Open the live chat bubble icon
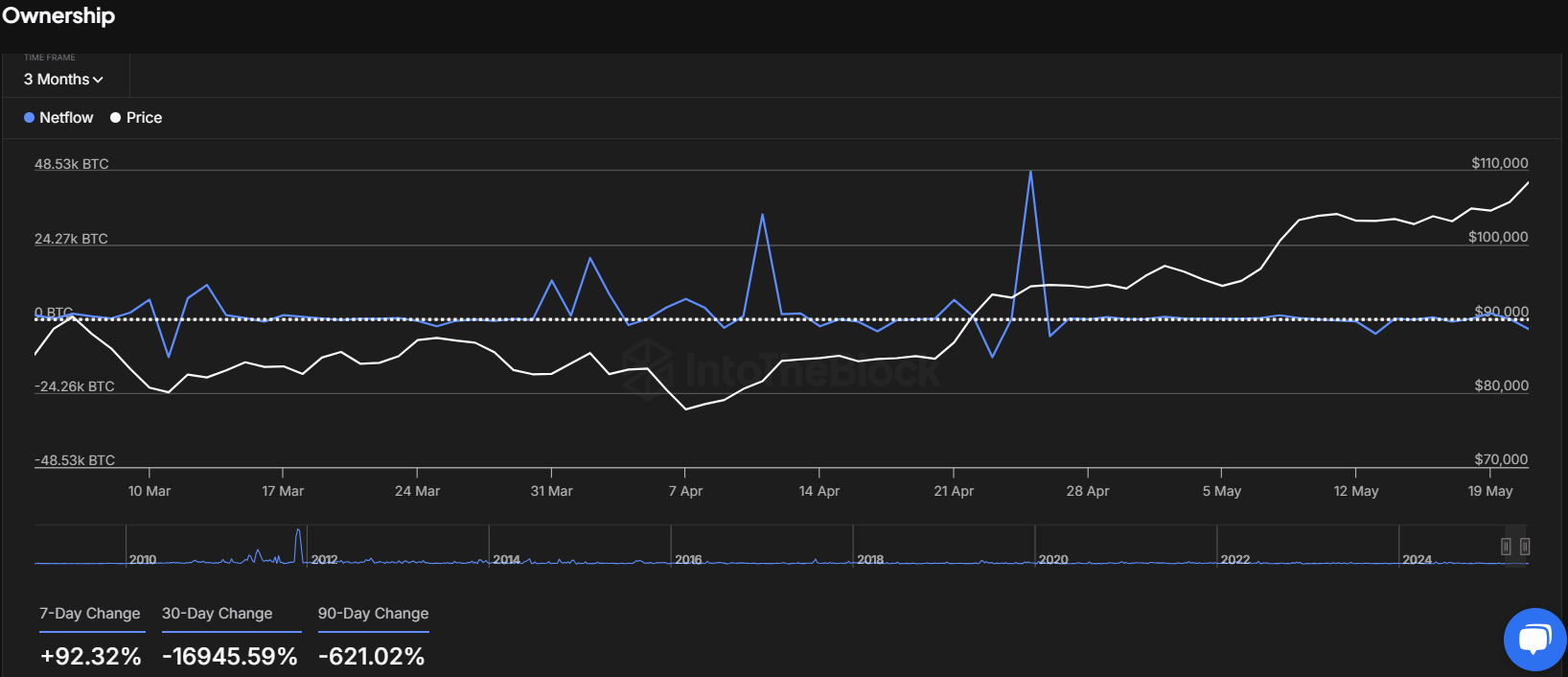 coord(1534,639)
